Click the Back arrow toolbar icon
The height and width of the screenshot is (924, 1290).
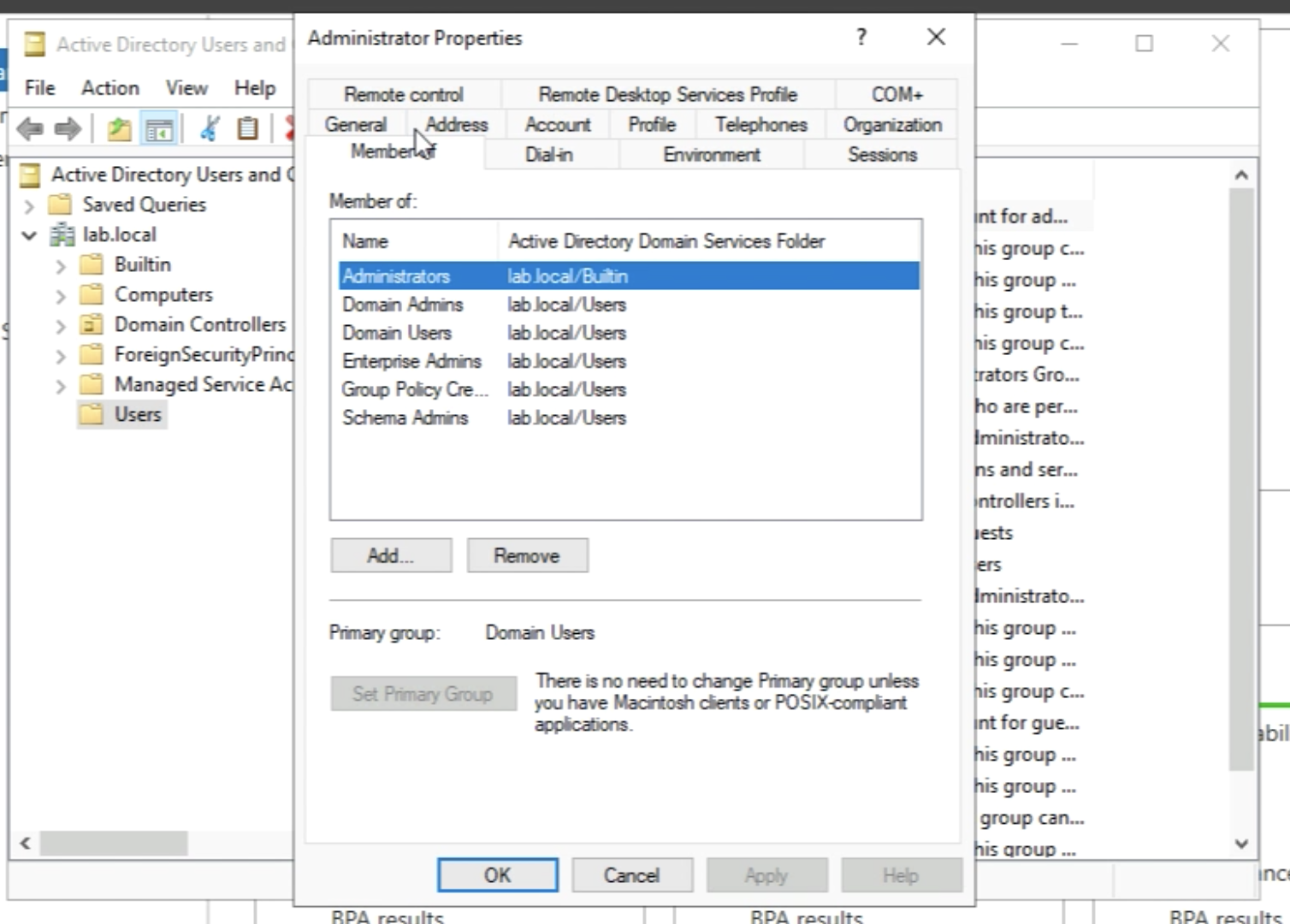pos(29,129)
